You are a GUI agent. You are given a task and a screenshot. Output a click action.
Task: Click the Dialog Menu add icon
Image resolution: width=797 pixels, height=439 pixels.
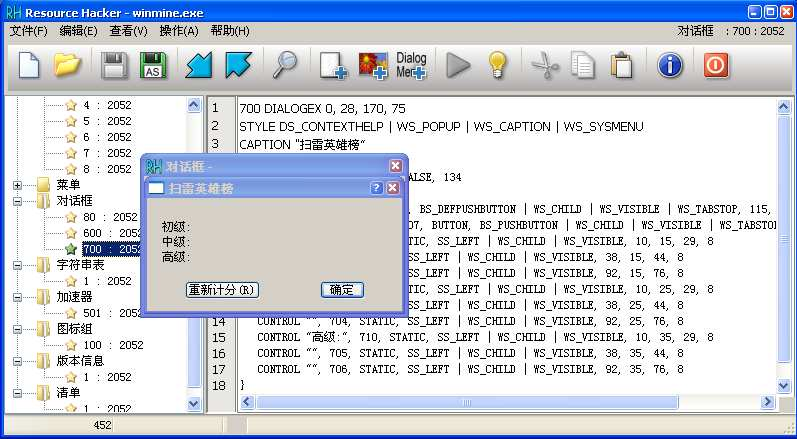[411, 66]
